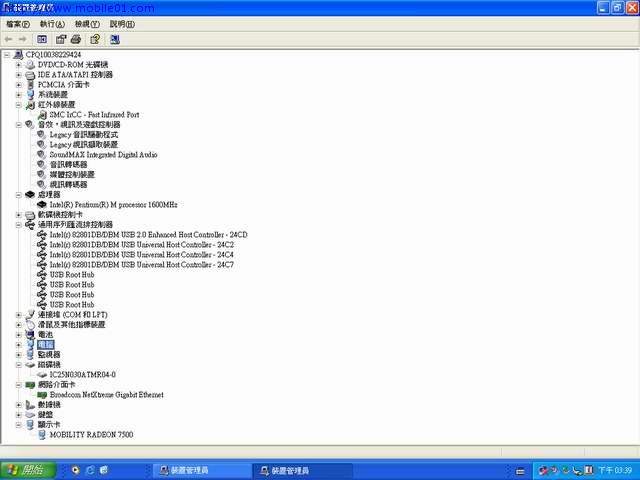Open the 說明(H) Help menu
The width and height of the screenshot is (640, 480).
coord(122,24)
